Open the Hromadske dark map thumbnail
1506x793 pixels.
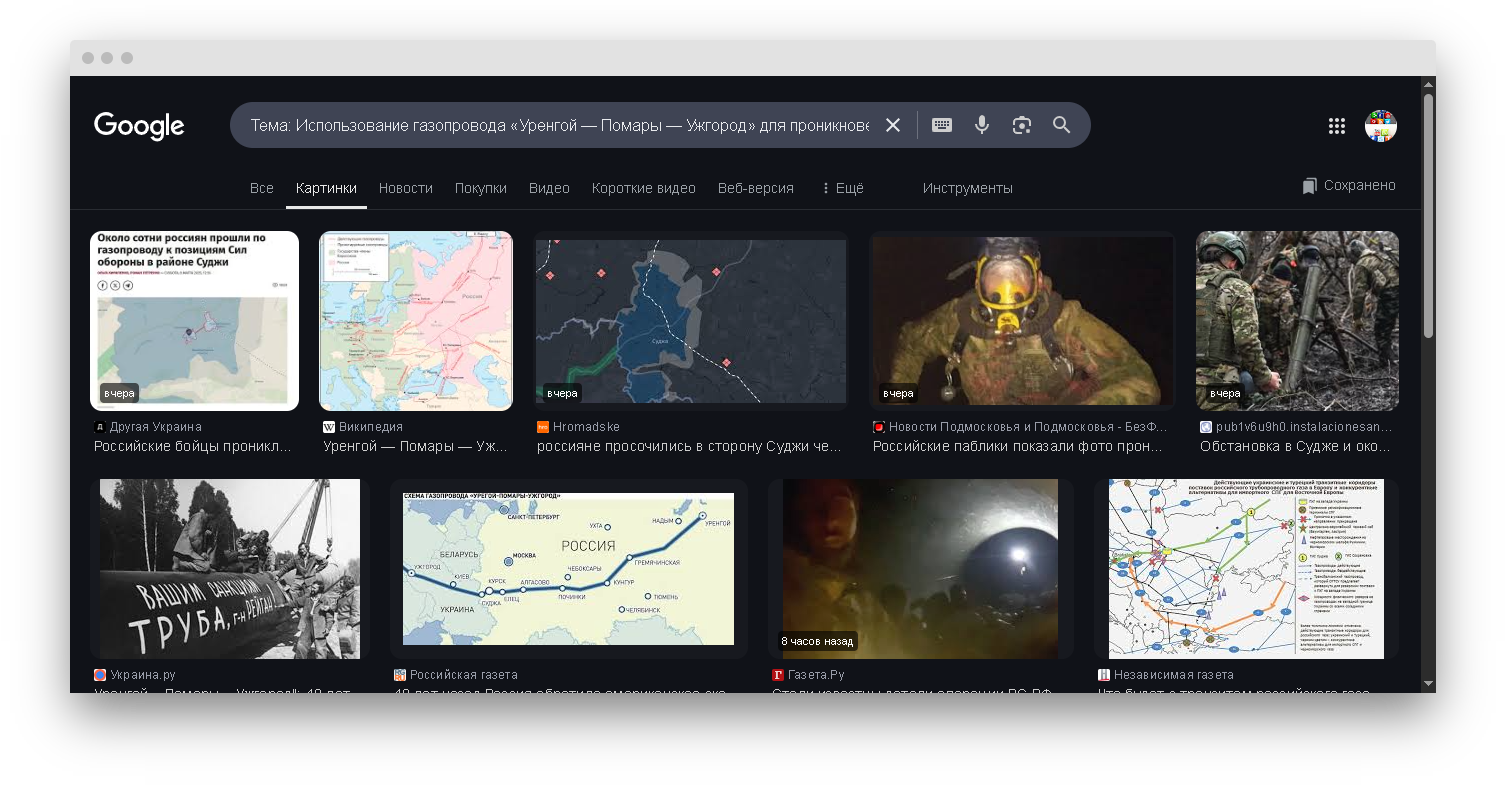(691, 321)
